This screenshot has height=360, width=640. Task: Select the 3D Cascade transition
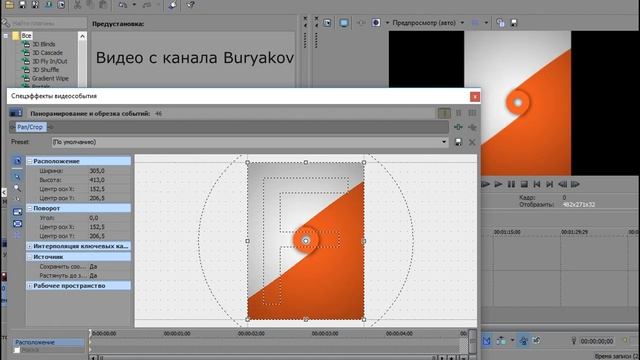[47, 53]
